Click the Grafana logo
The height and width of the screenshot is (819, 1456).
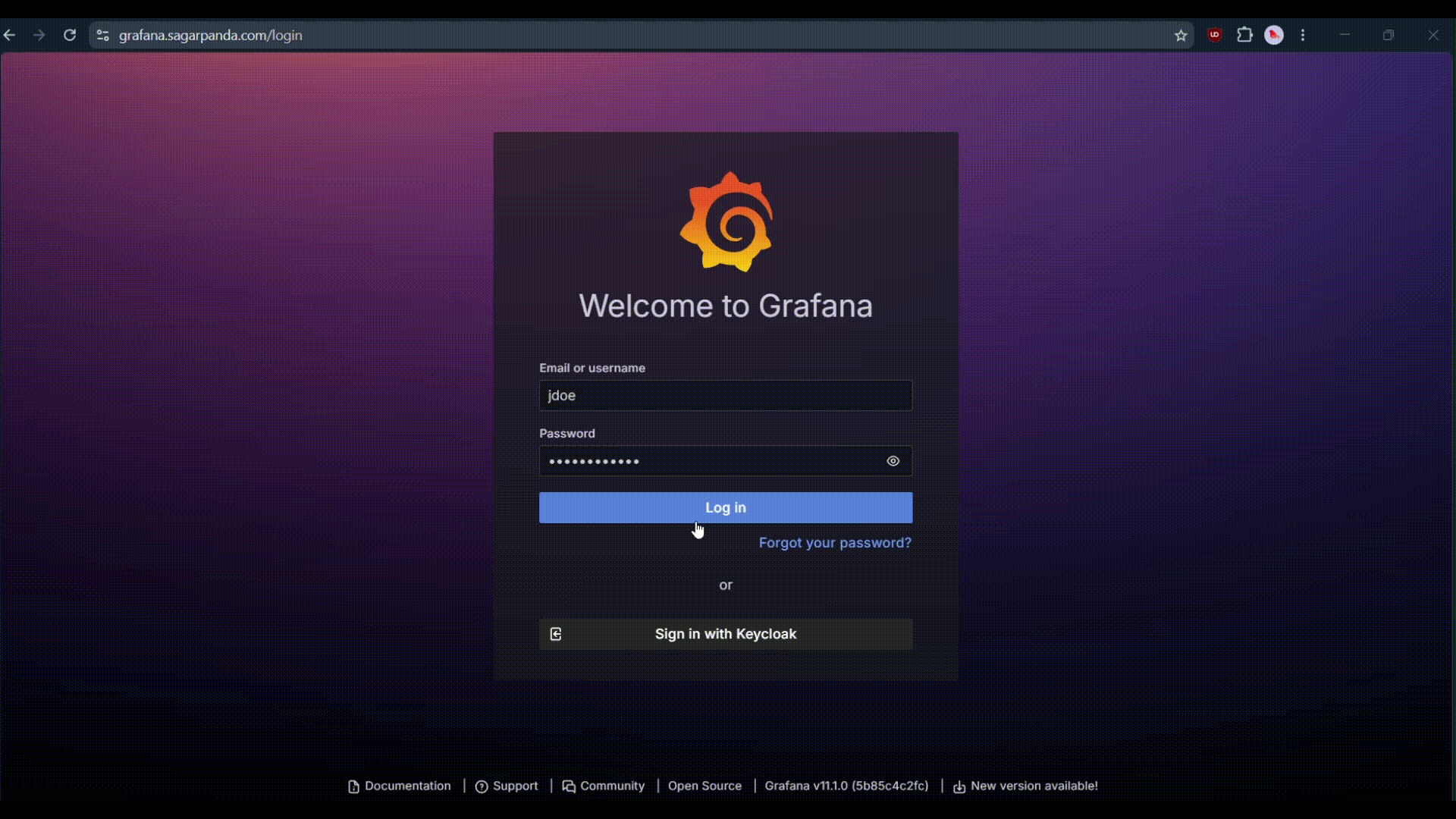(726, 221)
